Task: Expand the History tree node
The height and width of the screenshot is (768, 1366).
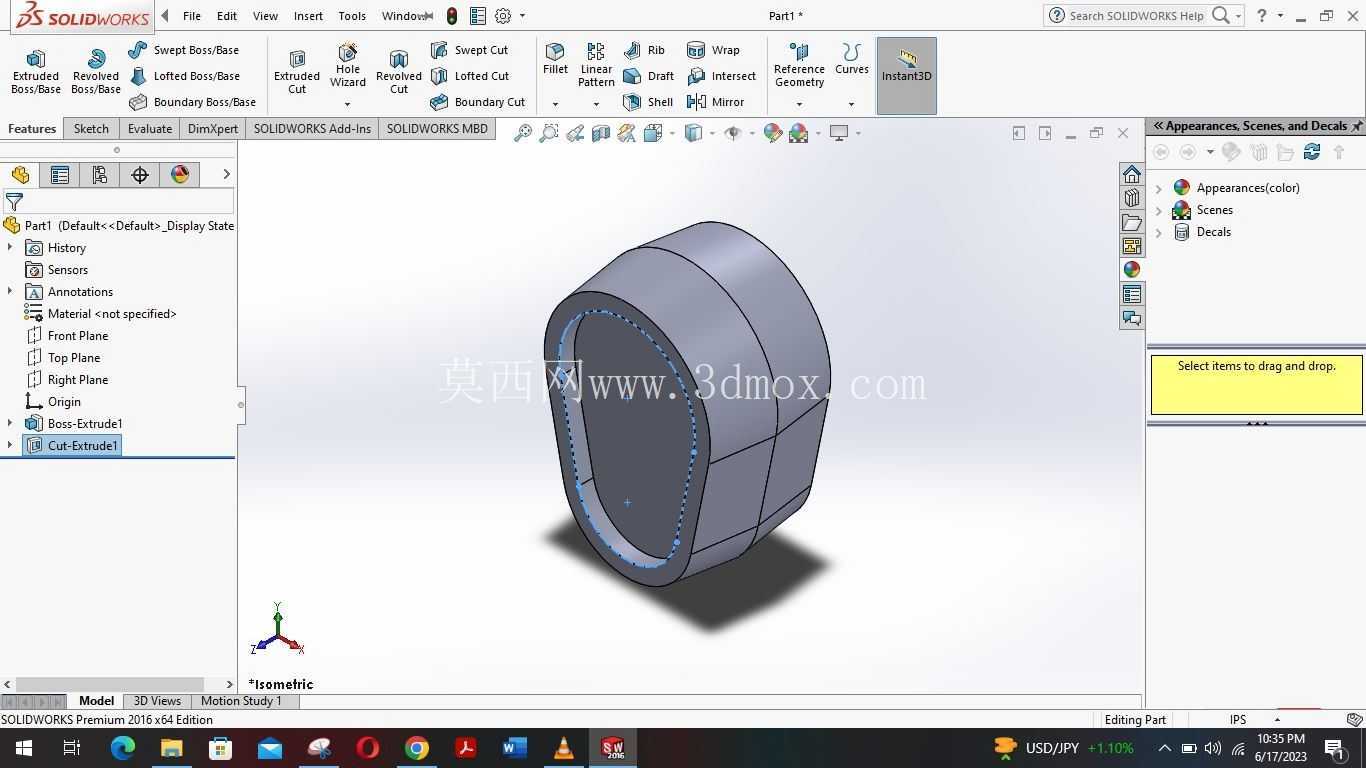Action: coord(10,248)
